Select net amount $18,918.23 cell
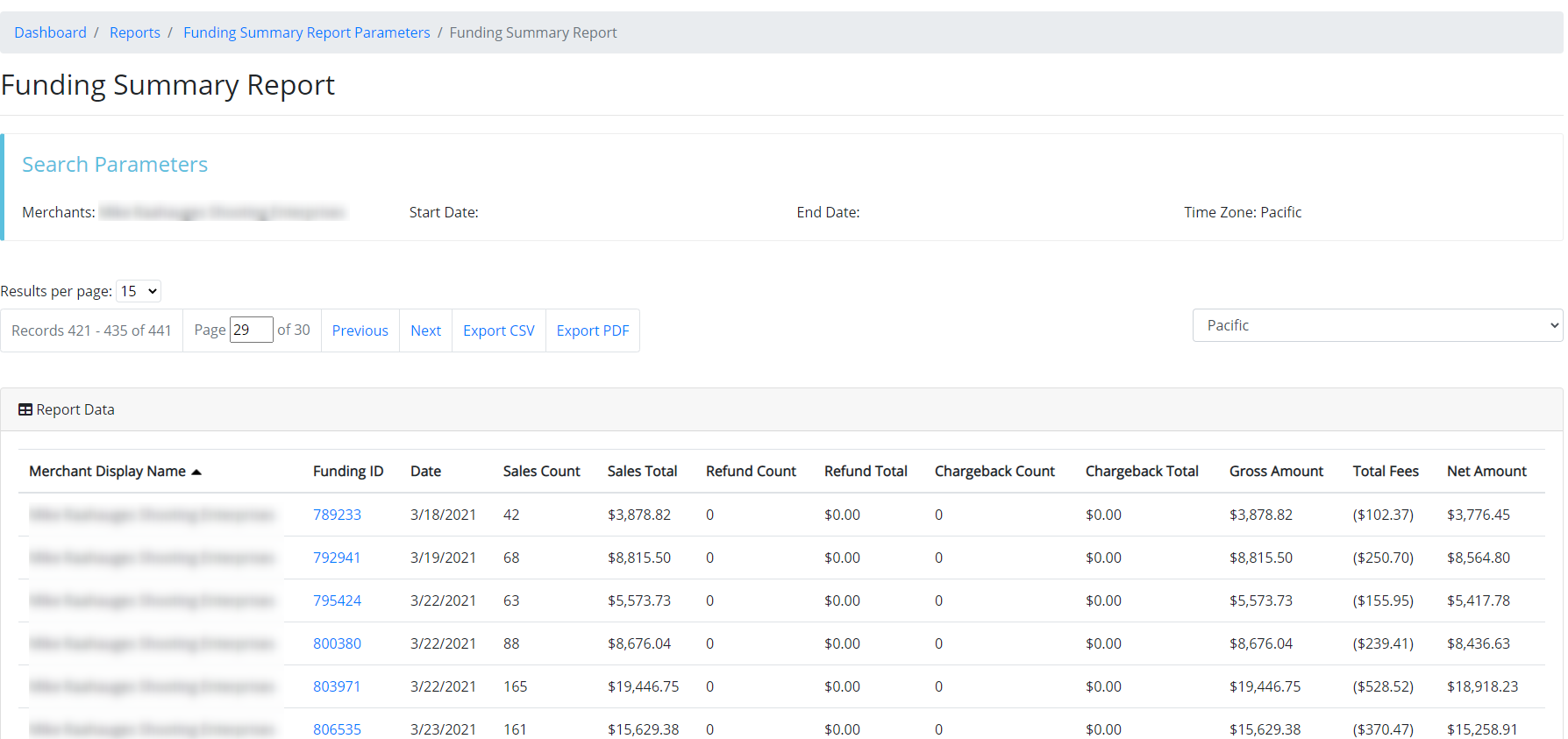Viewport: 1568px width, 739px height. tap(1482, 686)
